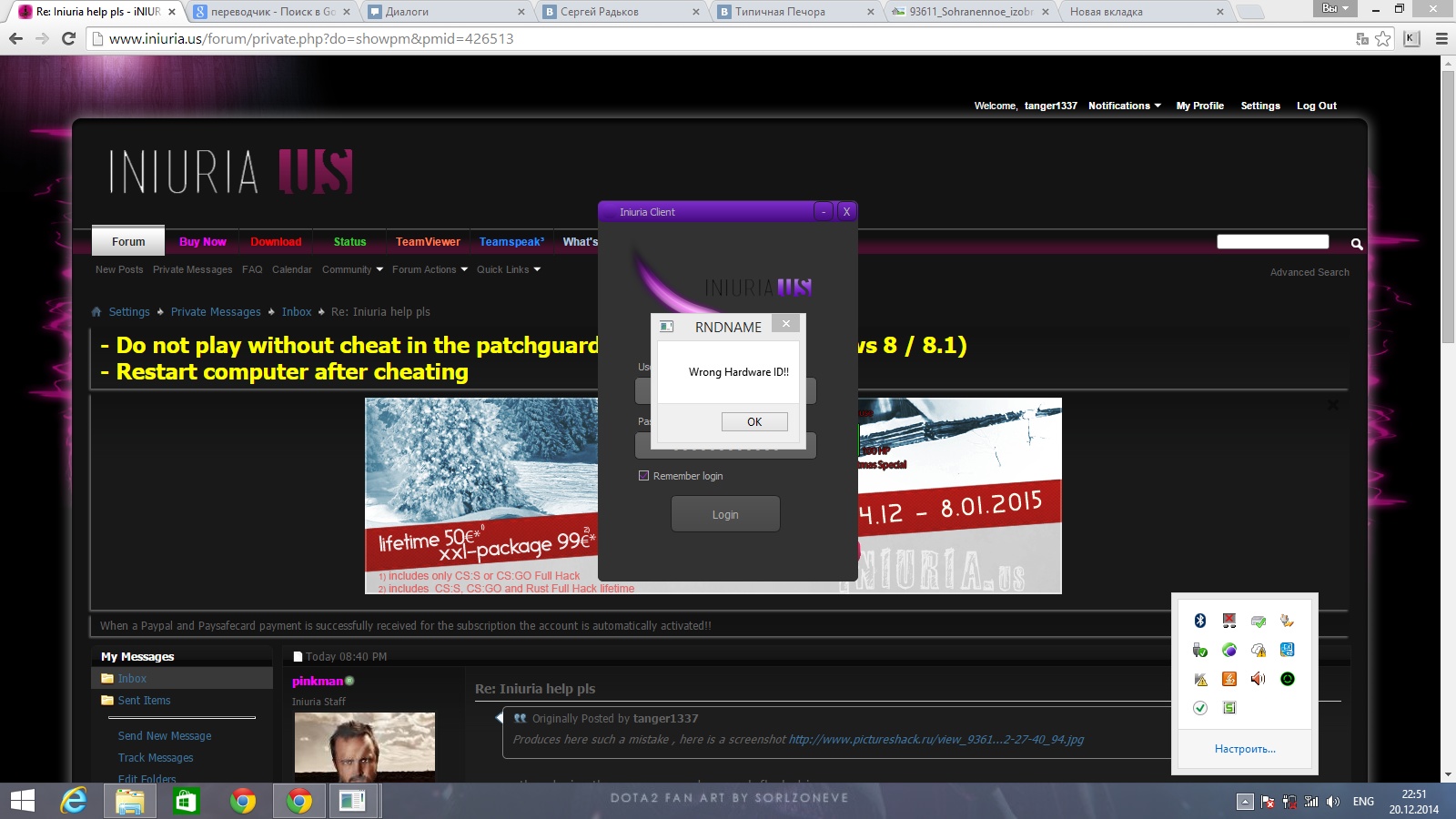Open the Windows Store from the taskbar
This screenshot has width=1456, height=819.
click(187, 801)
